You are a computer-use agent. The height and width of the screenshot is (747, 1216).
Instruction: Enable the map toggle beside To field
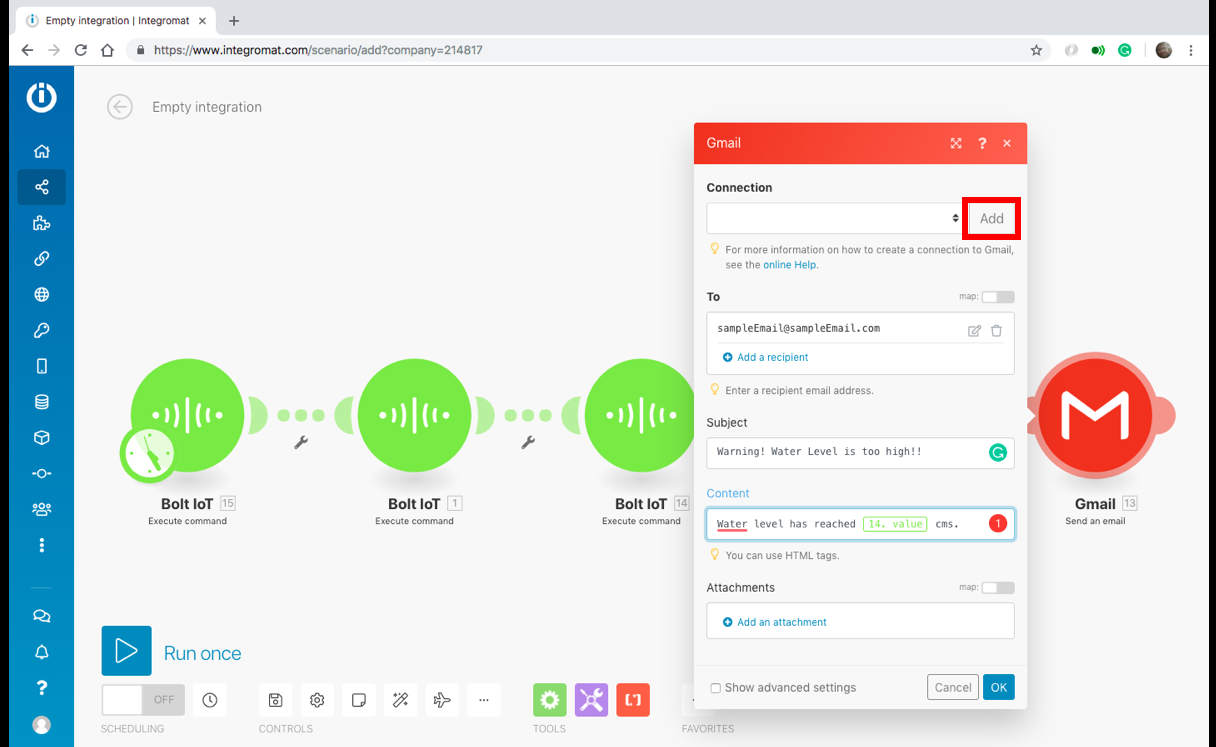[997, 296]
